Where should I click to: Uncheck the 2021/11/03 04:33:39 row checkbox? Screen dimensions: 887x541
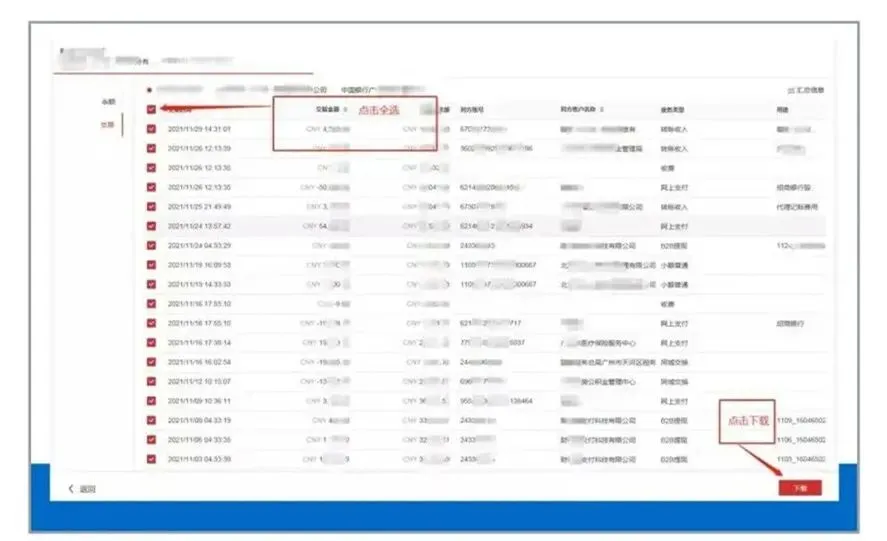tap(151, 459)
